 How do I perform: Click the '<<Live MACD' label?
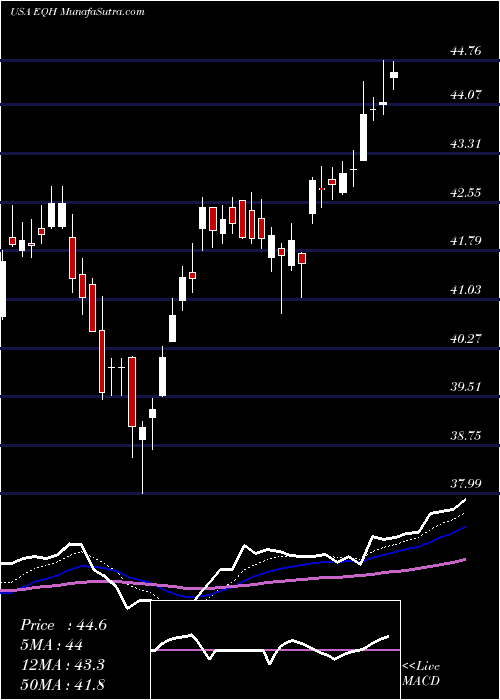click(x=421, y=673)
